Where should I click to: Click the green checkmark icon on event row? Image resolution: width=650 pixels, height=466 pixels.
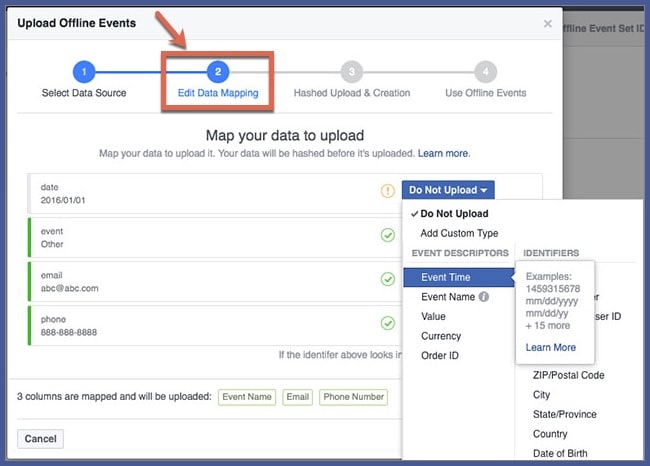388,235
